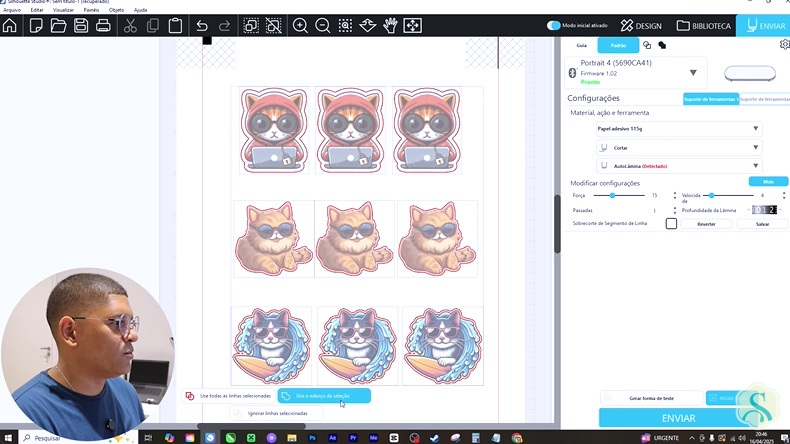Adjust the Força stepper arrows
The width and height of the screenshot is (790, 444).
coord(675,195)
